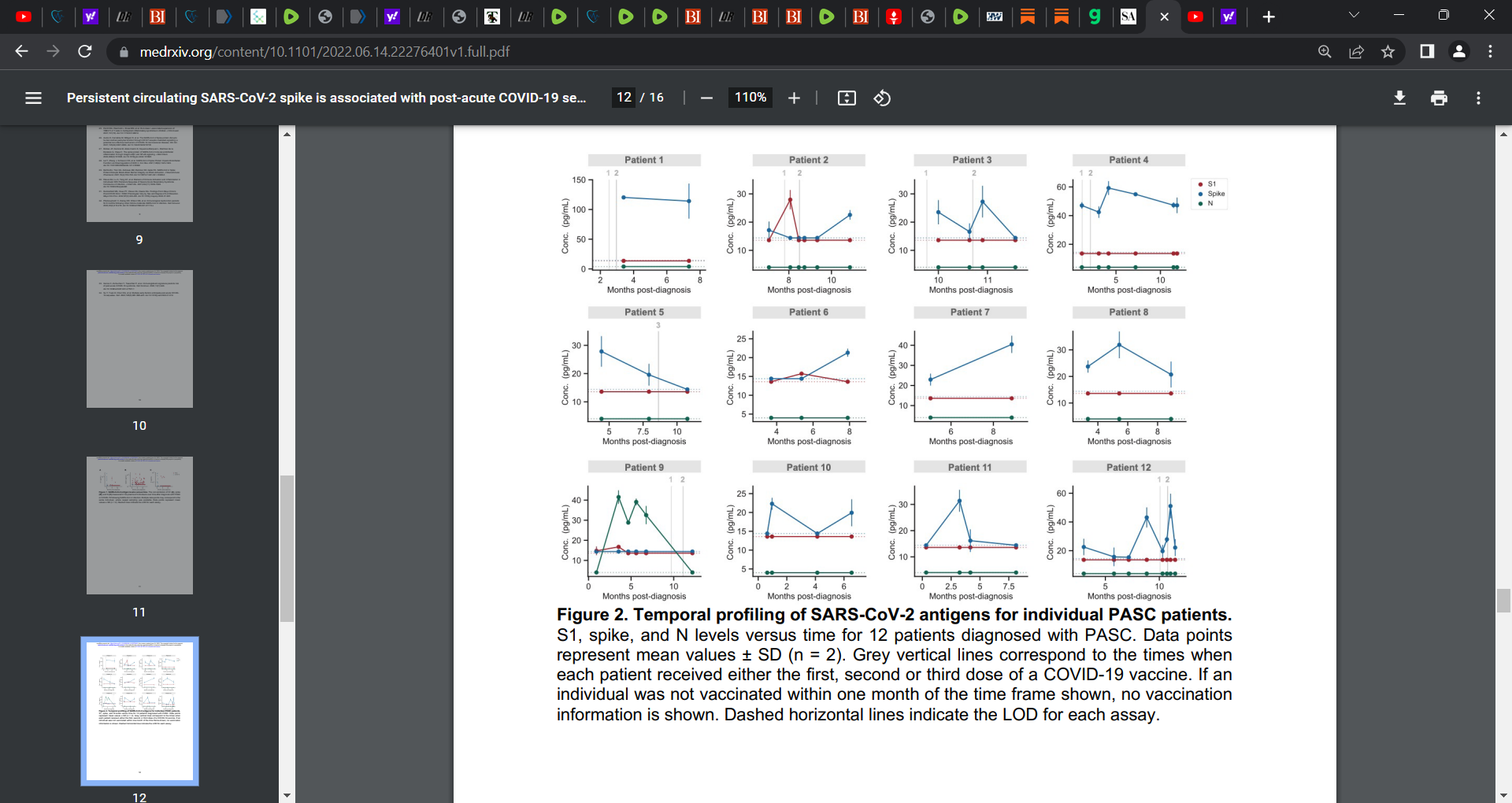This screenshot has width=1512, height=803.
Task: Open page 9 thumbnail
Action: pos(139,173)
